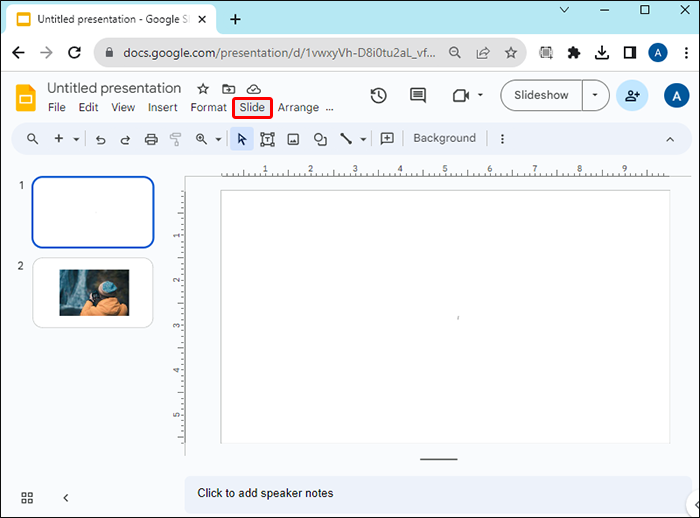The height and width of the screenshot is (518, 700).
Task: Undo the last action
Action: (x=100, y=139)
